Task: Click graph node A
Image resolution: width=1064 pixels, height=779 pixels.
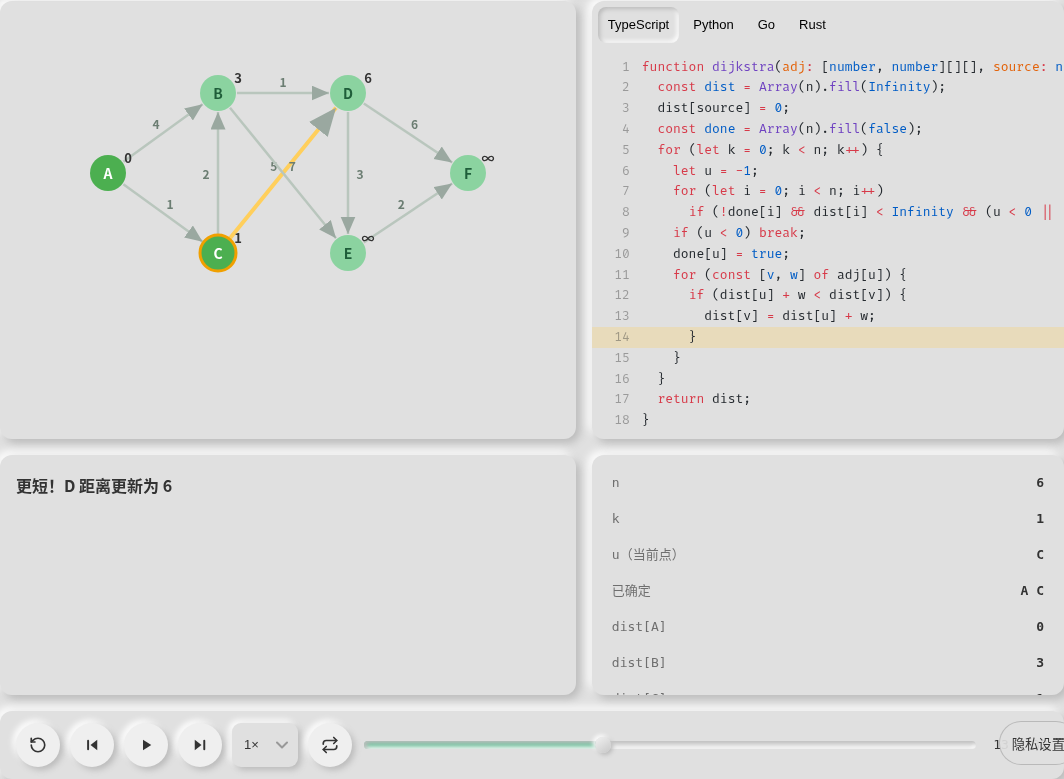Action: tap(108, 173)
